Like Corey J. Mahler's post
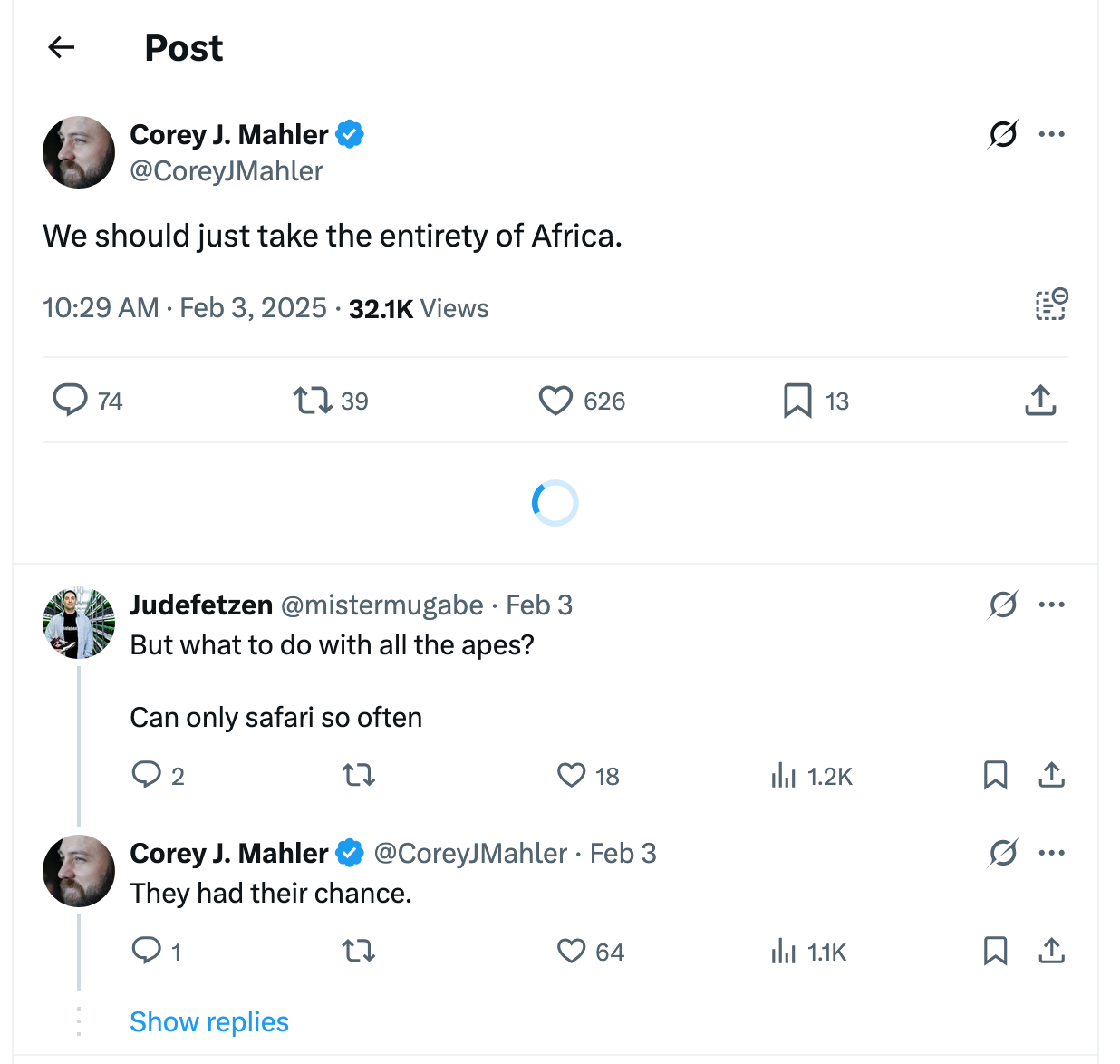 tap(555, 401)
